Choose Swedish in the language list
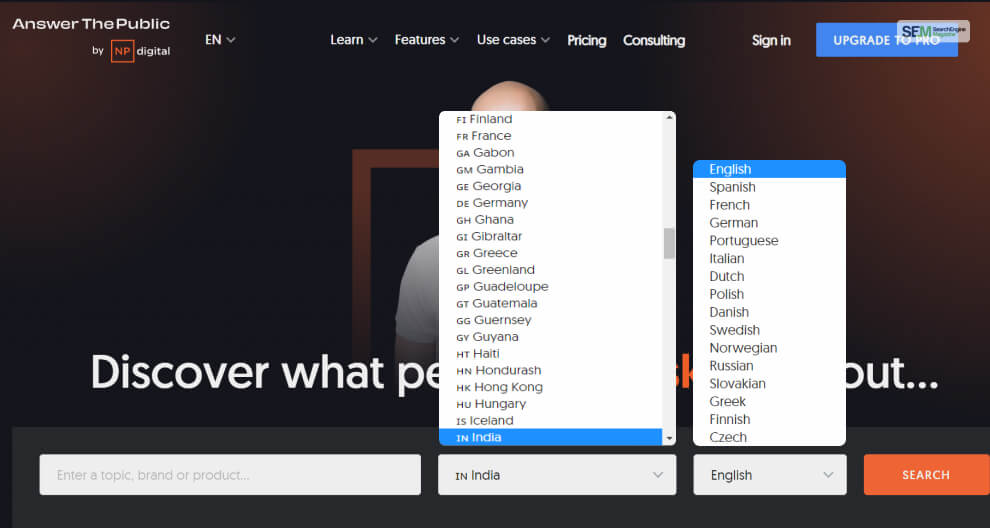Viewport: 990px width, 528px height. click(x=769, y=330)
